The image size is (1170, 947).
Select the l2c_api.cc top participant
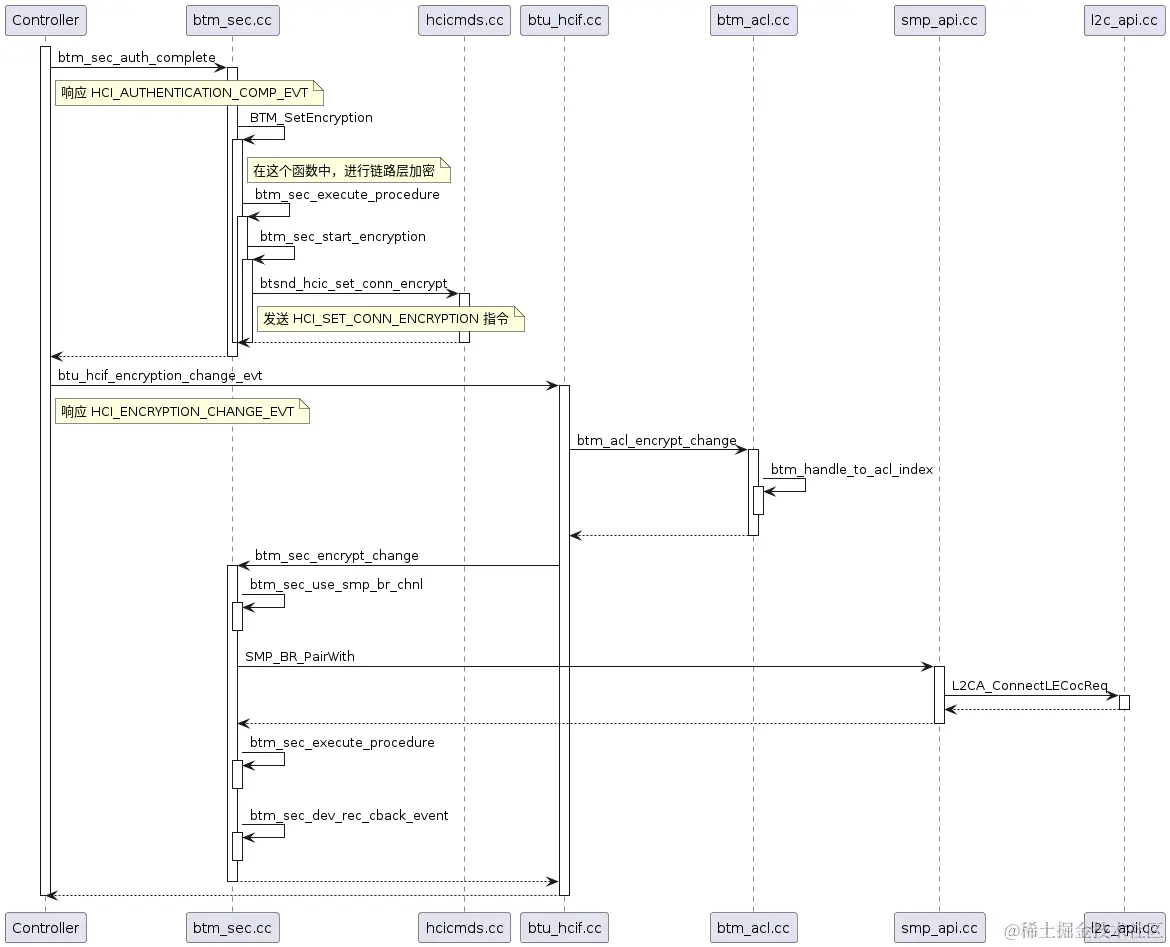click(1124, 19)
